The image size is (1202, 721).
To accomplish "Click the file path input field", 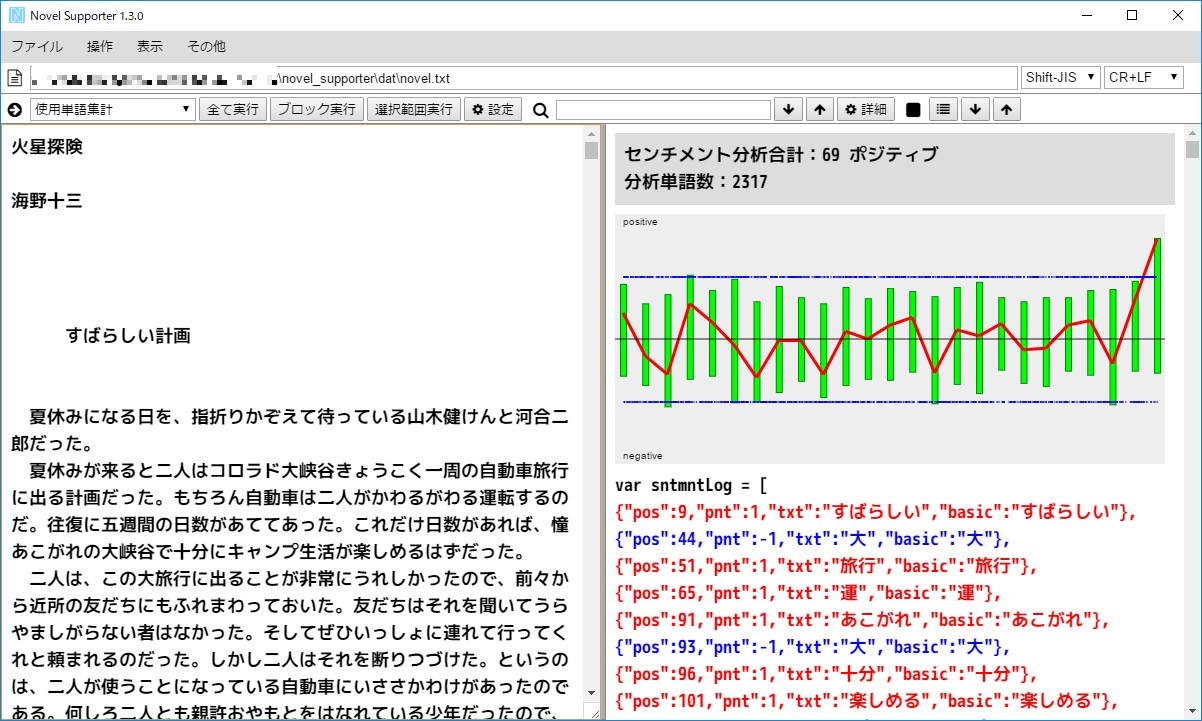I will coord(524,77).
